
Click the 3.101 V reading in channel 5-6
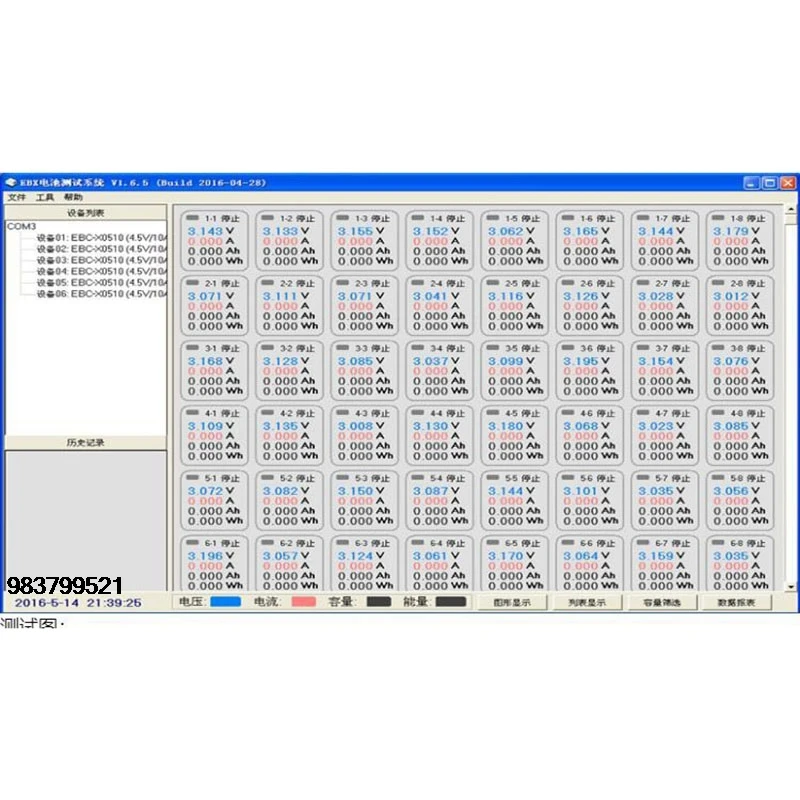tap(586, 491)
